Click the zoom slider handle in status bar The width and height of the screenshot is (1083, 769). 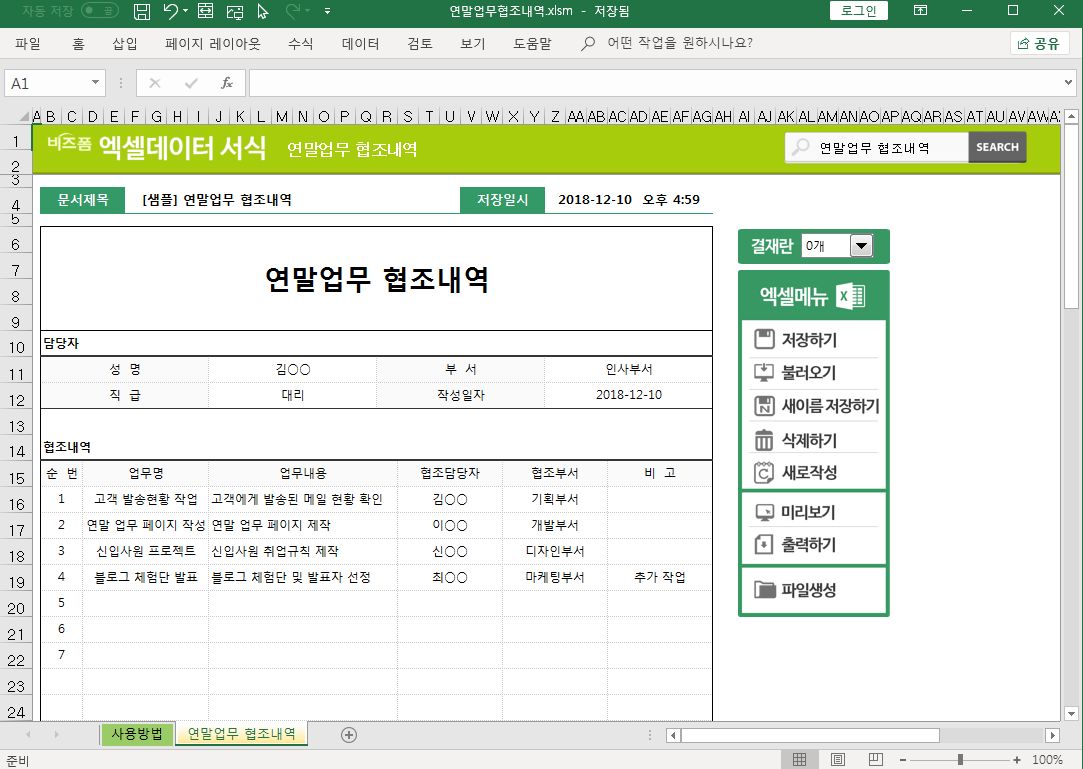click(x=960, y=760)
